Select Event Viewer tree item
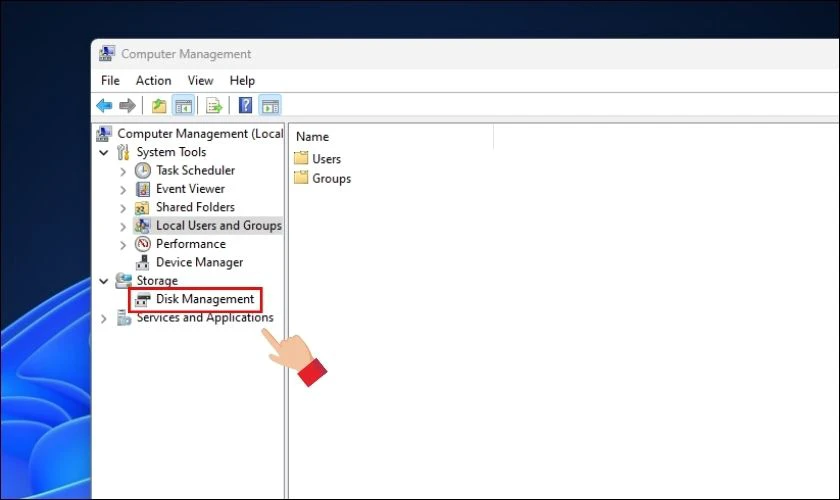This screenshot has height=500, width=840. (190, 189)
